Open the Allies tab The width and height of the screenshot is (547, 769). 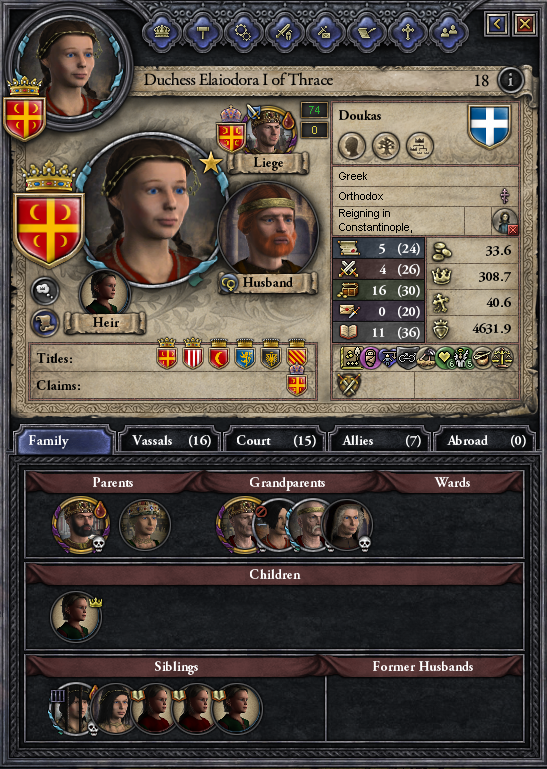point(381,440)
